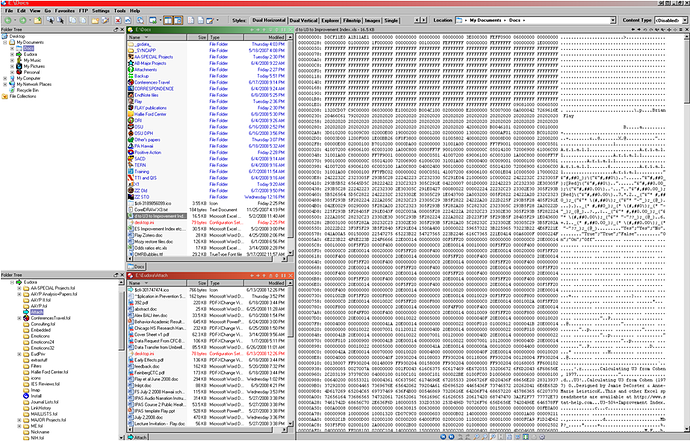Click the green Forward arrow toolbar icon

[x=23, y=20]
